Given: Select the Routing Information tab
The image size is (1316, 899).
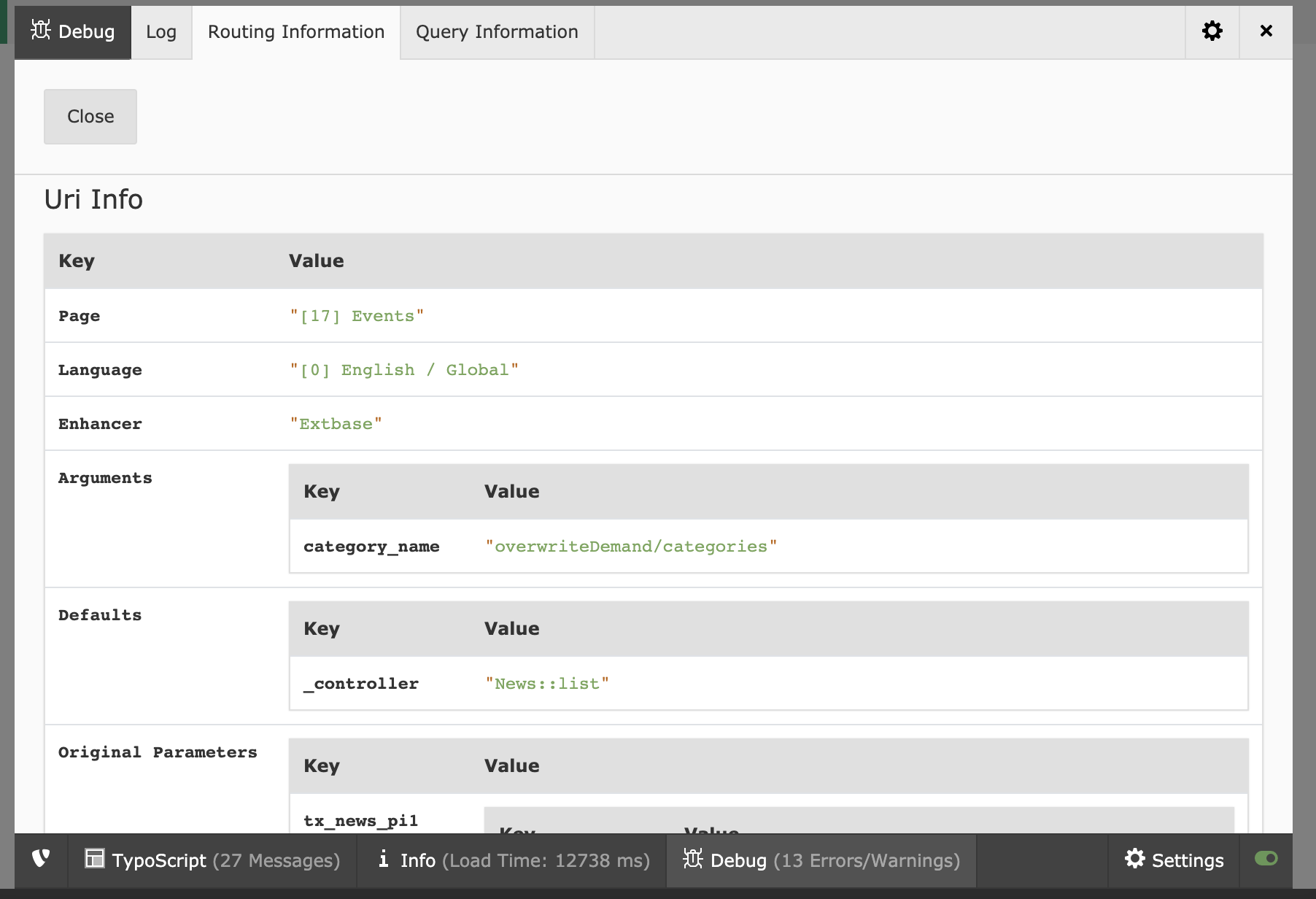Looking at the screenshot, I should (x=295, y=31).
